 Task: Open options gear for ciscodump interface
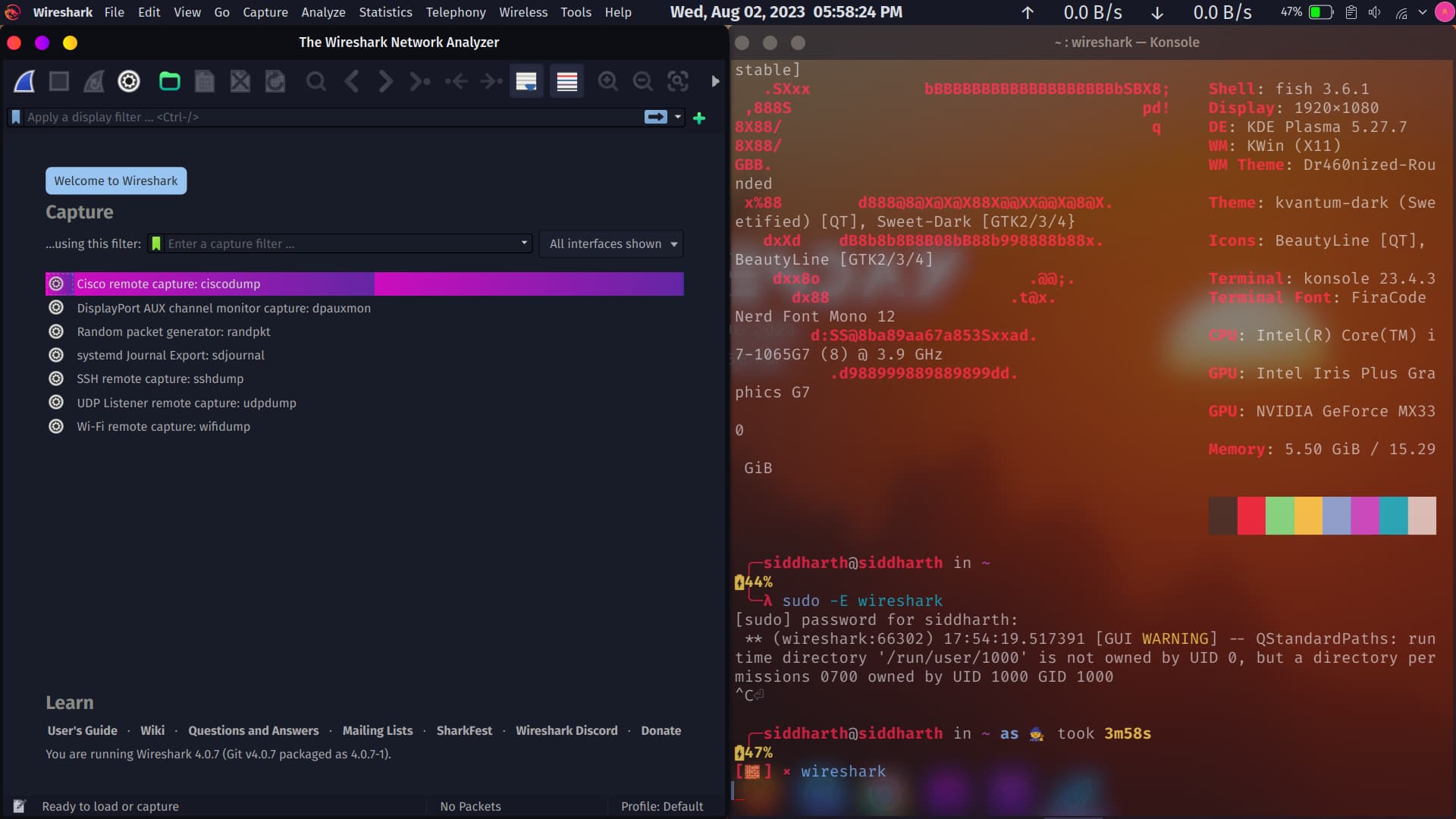point(56,284)
